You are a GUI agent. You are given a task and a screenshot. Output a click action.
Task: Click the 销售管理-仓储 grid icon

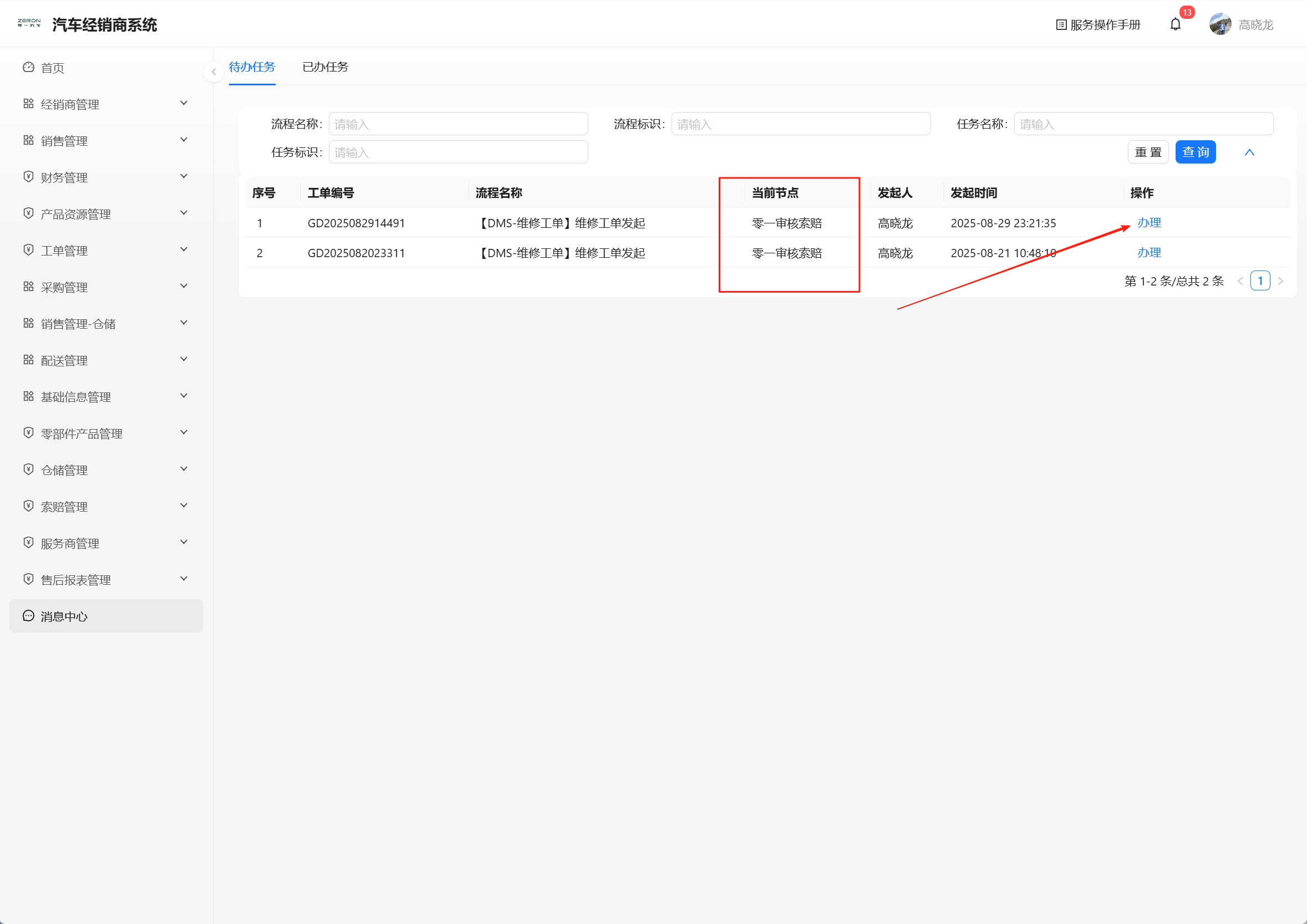click(x=28, y=323)
